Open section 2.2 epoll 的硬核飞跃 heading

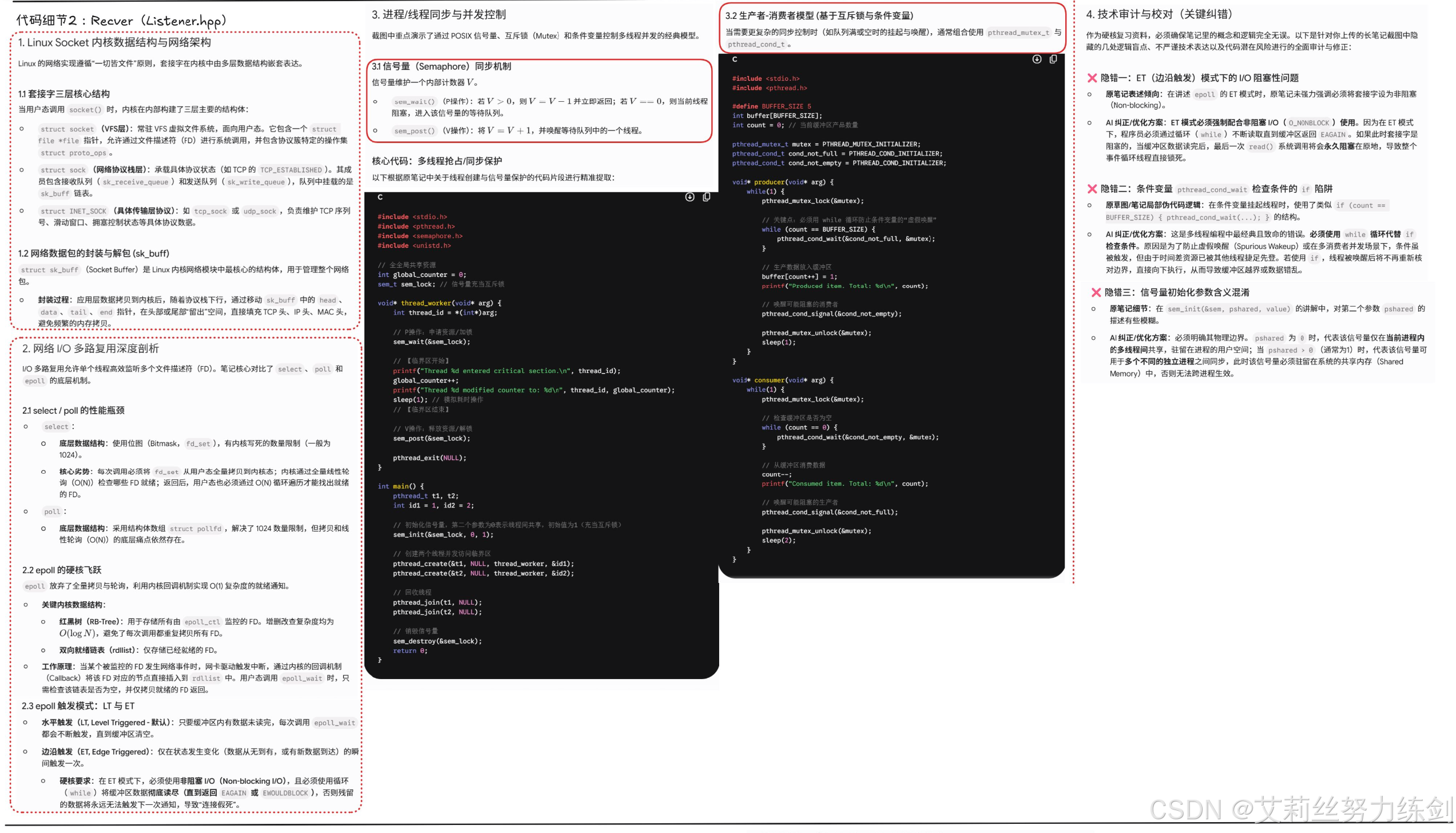62,570
